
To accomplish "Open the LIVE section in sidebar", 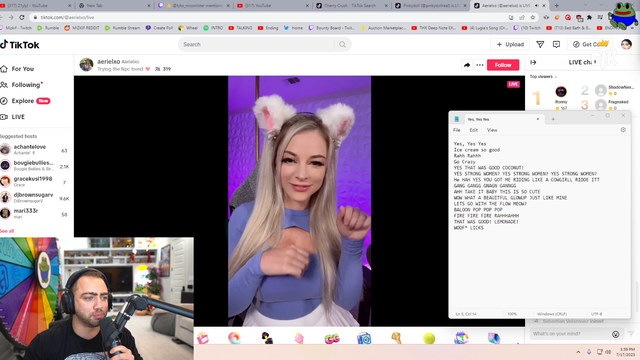I will pyautogui.click(x=13, y=117).
